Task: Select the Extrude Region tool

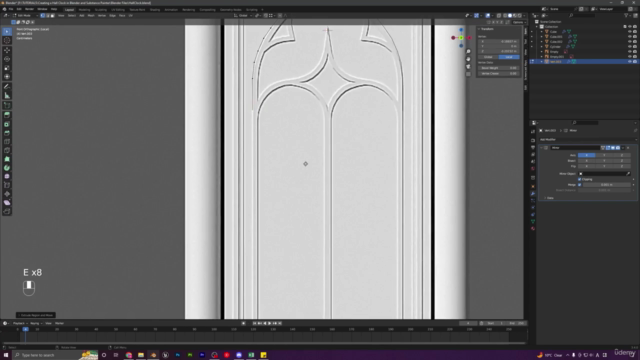Action: point(7,115)
